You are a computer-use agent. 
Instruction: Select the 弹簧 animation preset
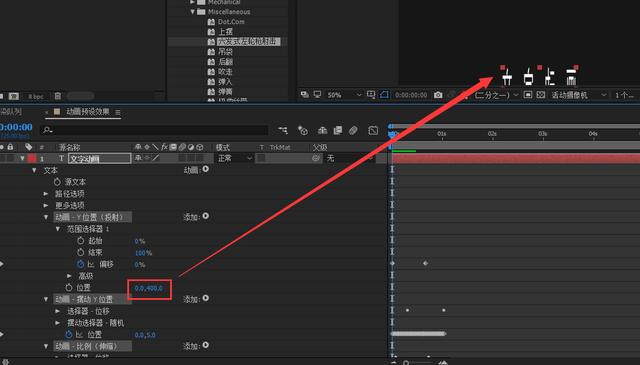pyautogui.click(x=225, y=91)
